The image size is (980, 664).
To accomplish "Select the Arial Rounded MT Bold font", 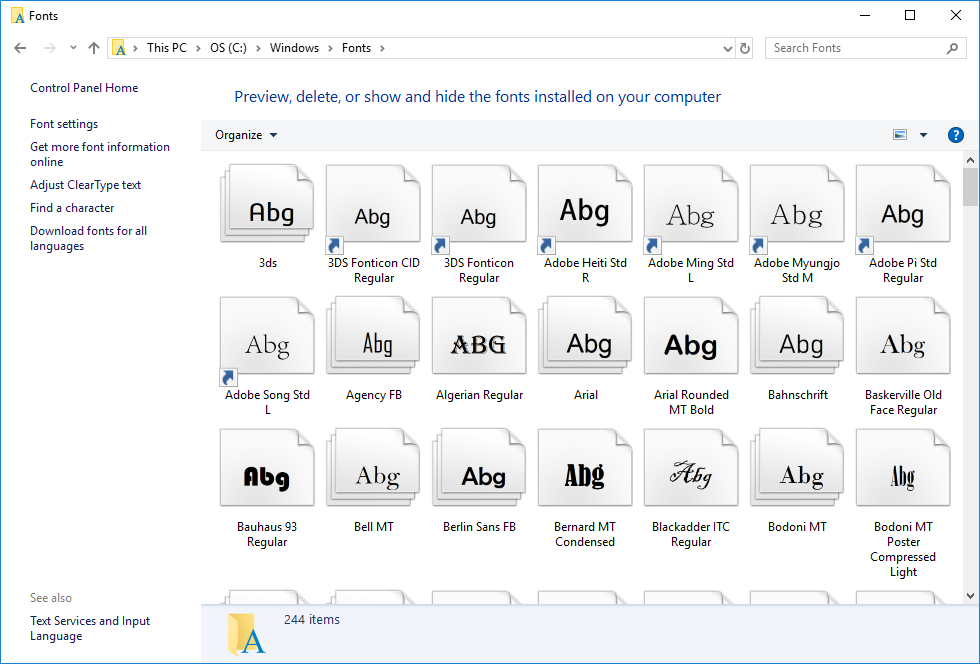I will pyautogui.click(x=691, y=336).
